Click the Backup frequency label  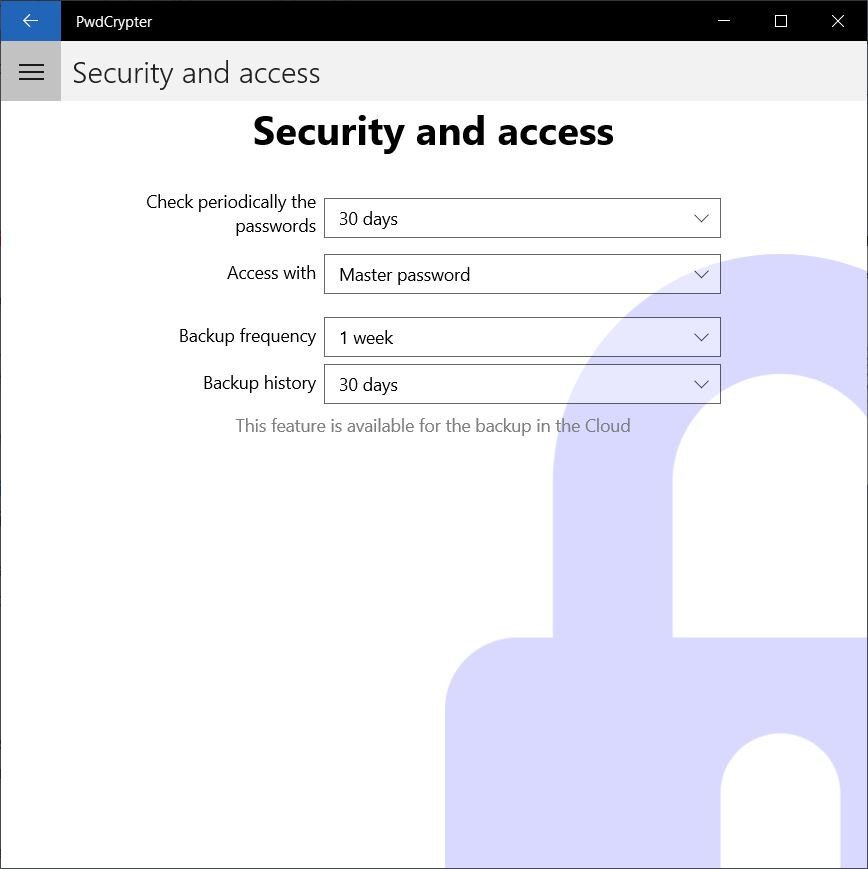247,336
